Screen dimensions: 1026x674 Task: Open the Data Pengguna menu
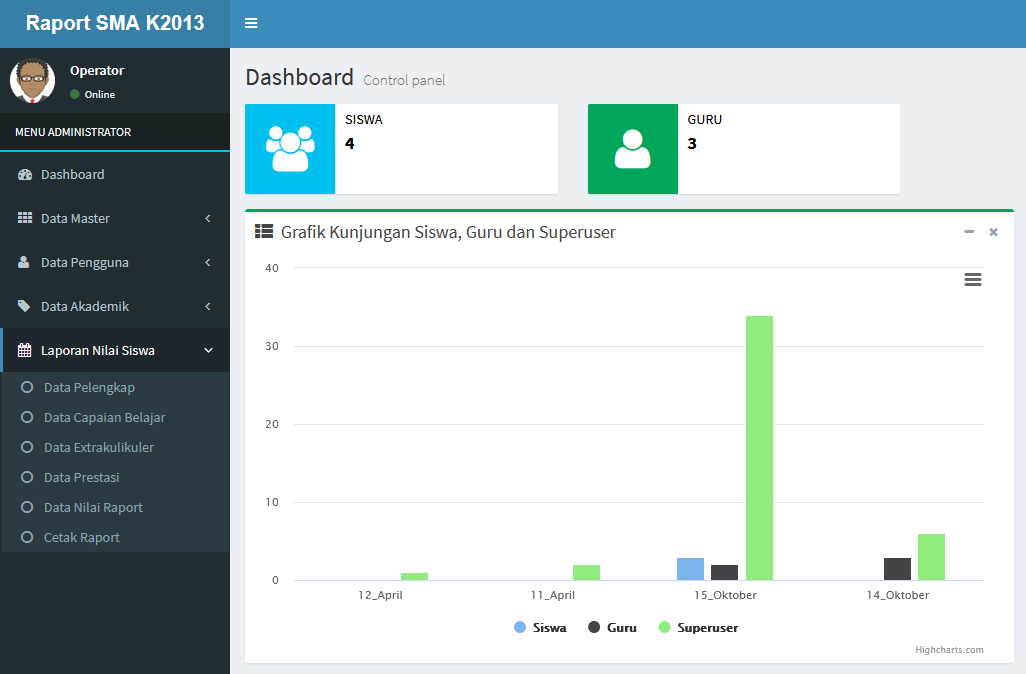pos(115,262)
